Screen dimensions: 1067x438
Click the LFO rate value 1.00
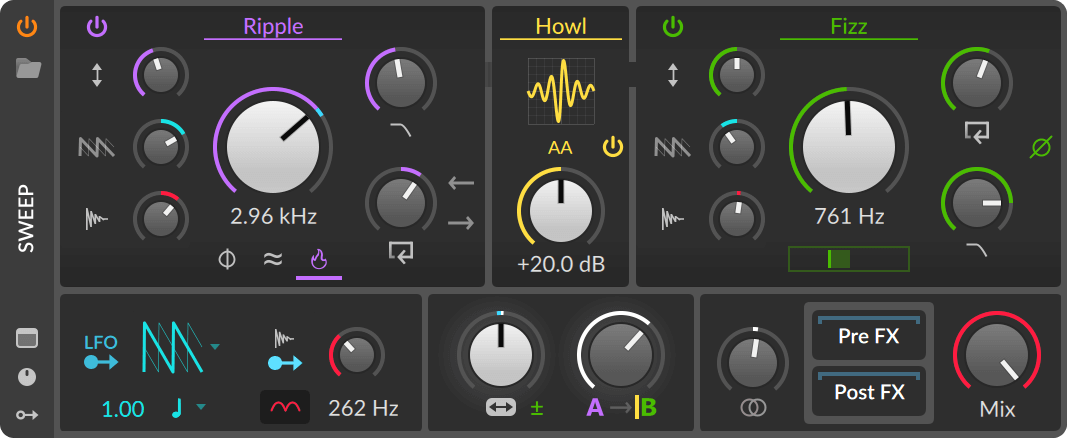pos(123,408)
